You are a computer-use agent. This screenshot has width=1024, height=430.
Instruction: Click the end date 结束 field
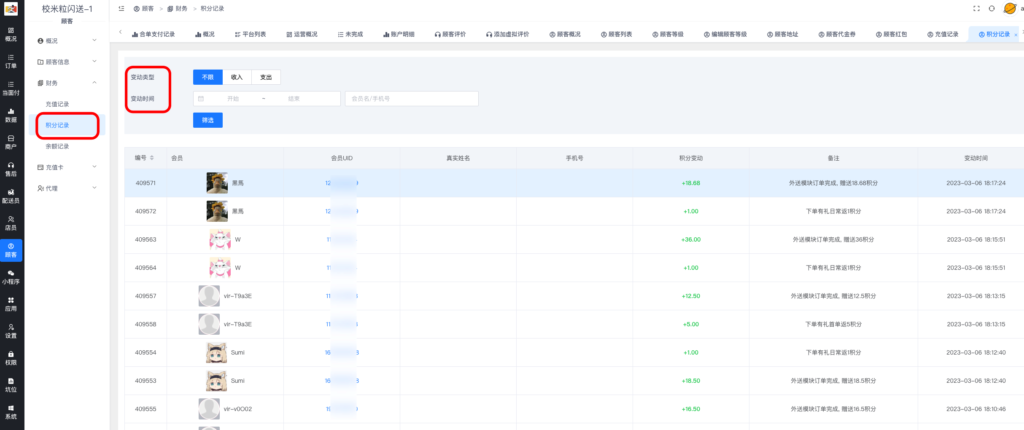click(294, 99)
